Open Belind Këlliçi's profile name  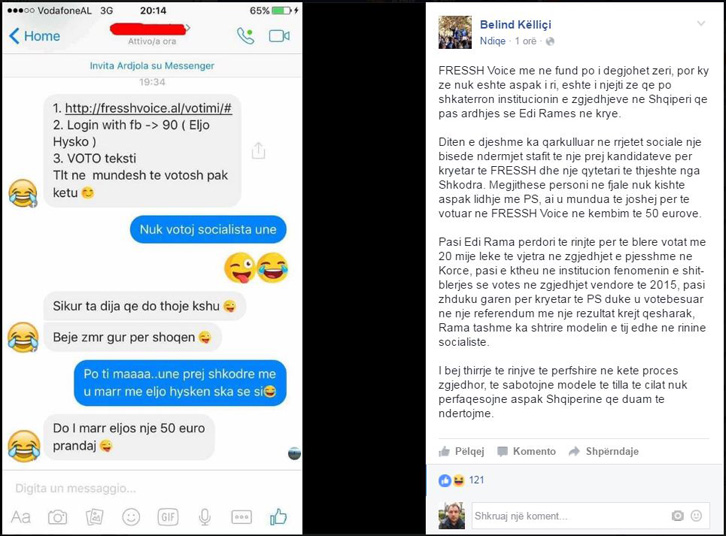coord(515,25)
